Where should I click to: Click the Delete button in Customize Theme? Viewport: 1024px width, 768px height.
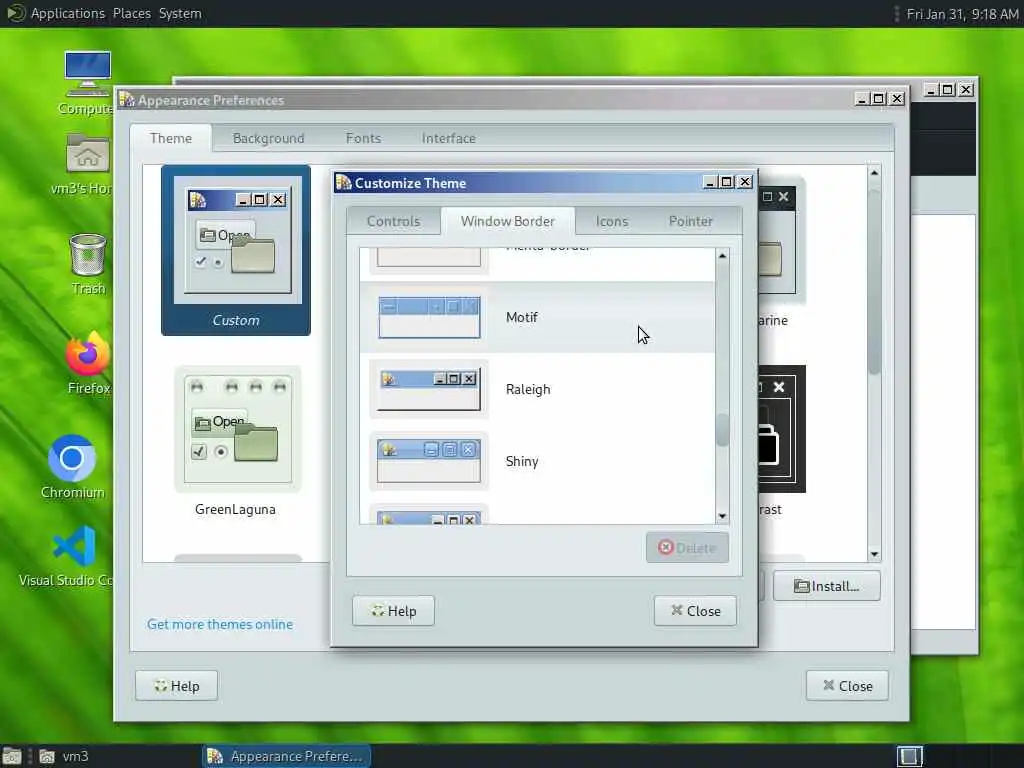(x=687, y=547)
